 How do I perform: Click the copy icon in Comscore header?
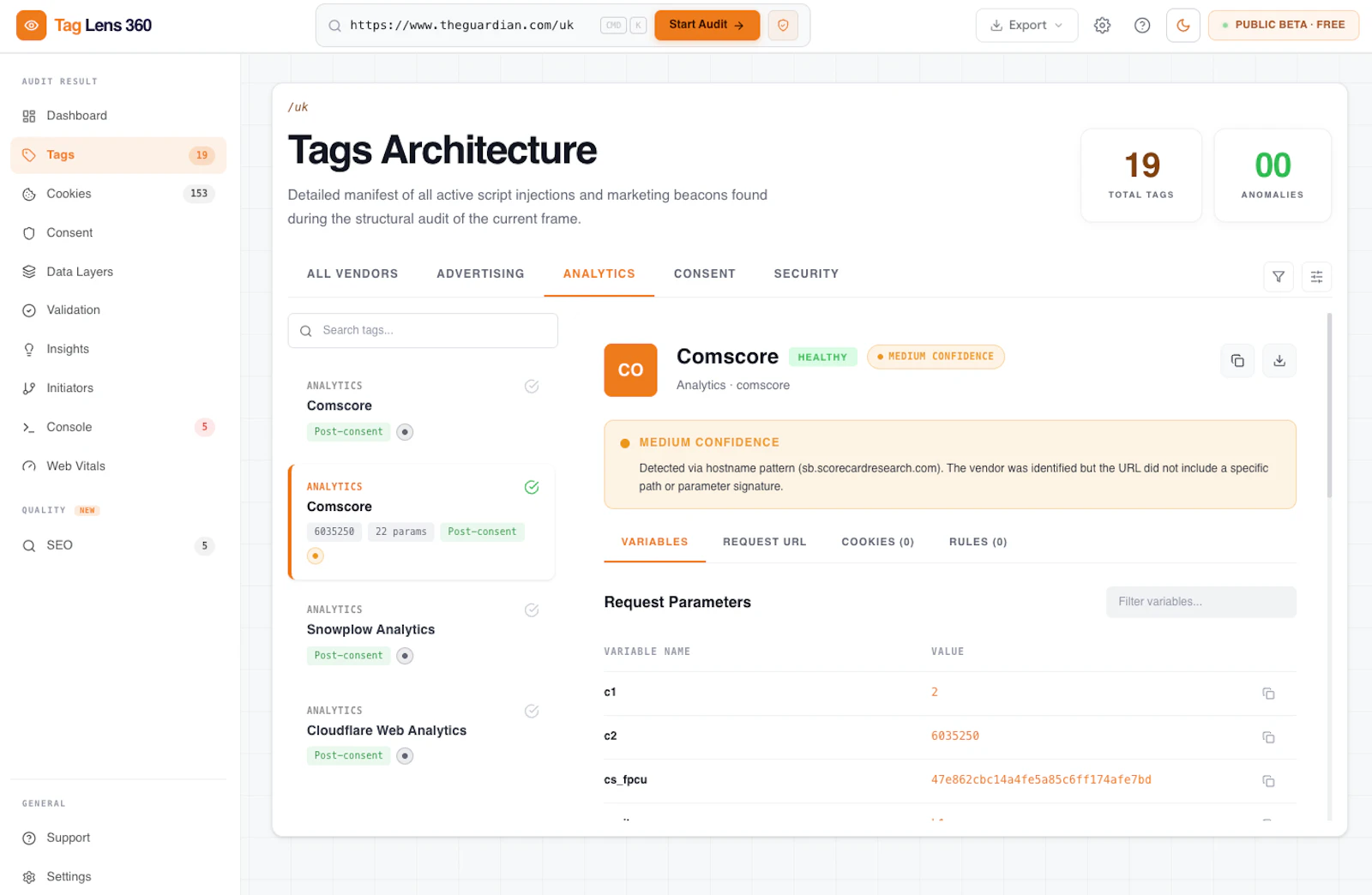pyautogui.click(x=1237, y=361)
